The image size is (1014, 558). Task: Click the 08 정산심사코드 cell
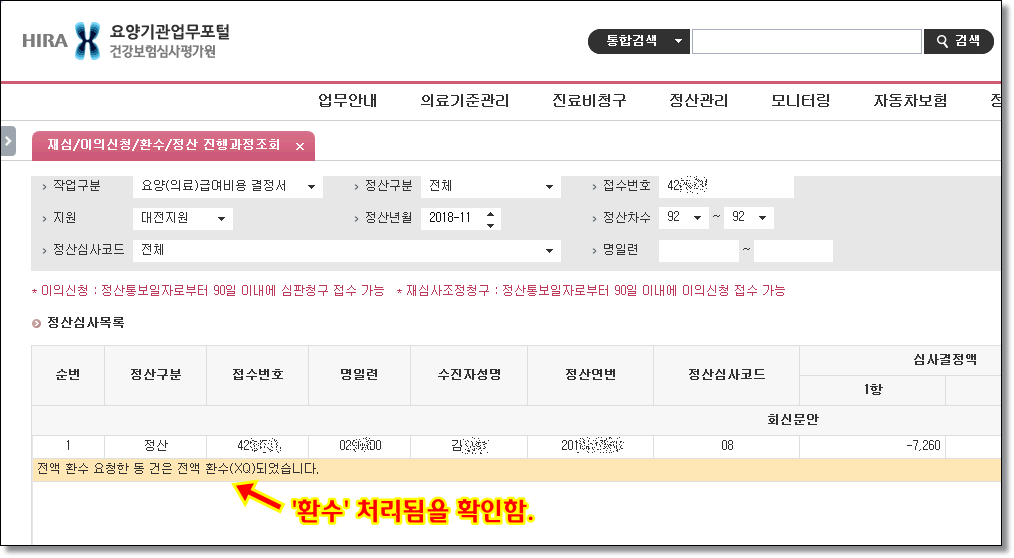tap(726, 446)
